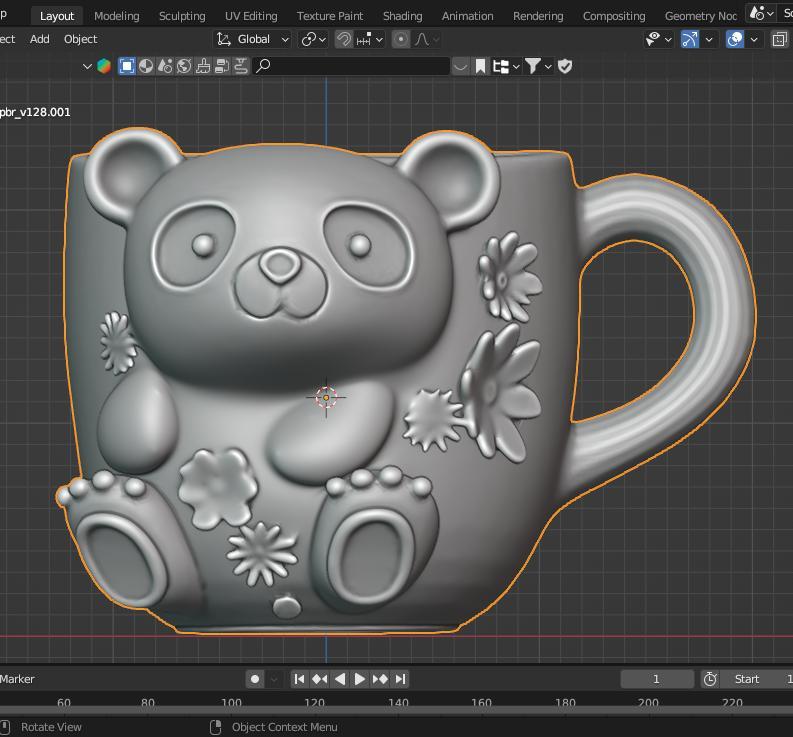Play the animation forward
This screenshot has width=793, height=737.
coord(360,679)
